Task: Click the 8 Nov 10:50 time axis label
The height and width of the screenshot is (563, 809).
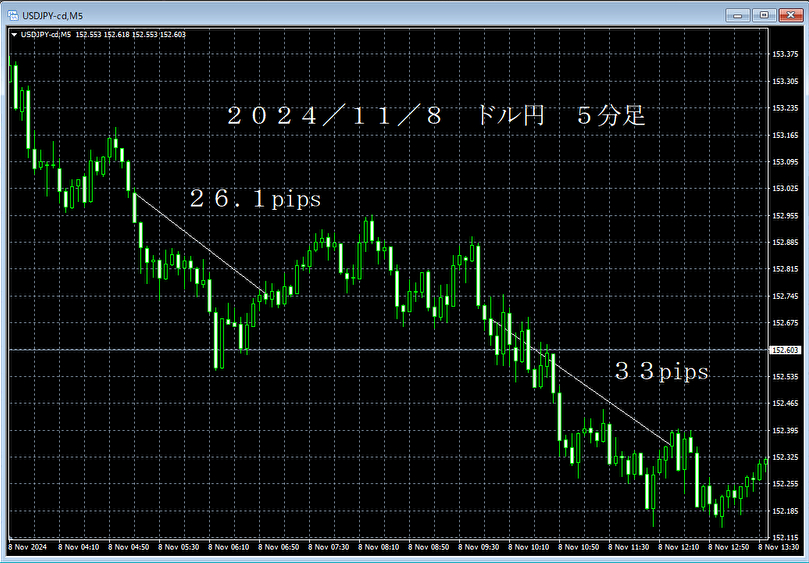Action: click(x=579, y=547)
